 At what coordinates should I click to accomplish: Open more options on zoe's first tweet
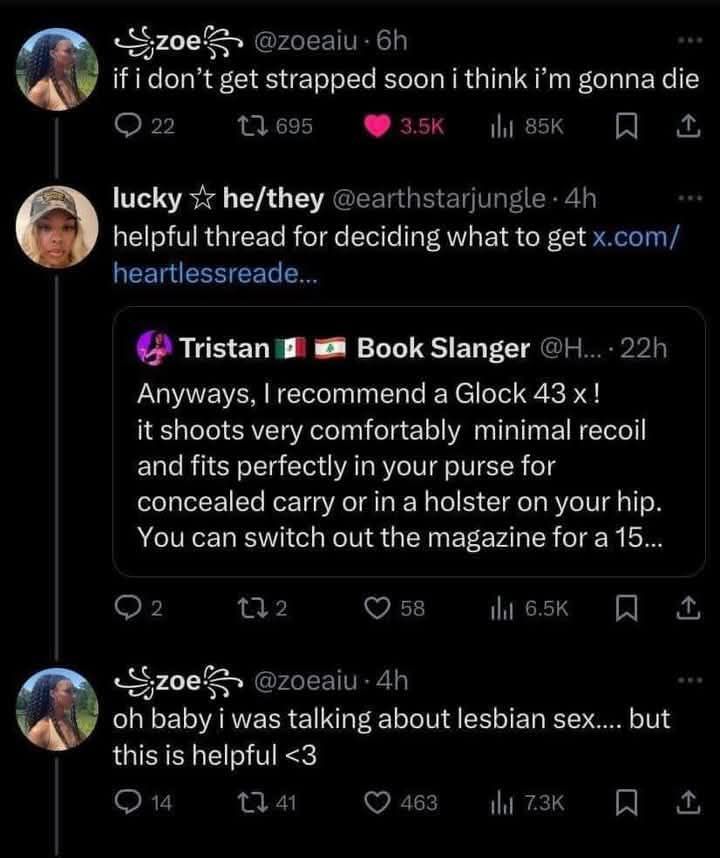pyautogui.click(x=691, y=41)
